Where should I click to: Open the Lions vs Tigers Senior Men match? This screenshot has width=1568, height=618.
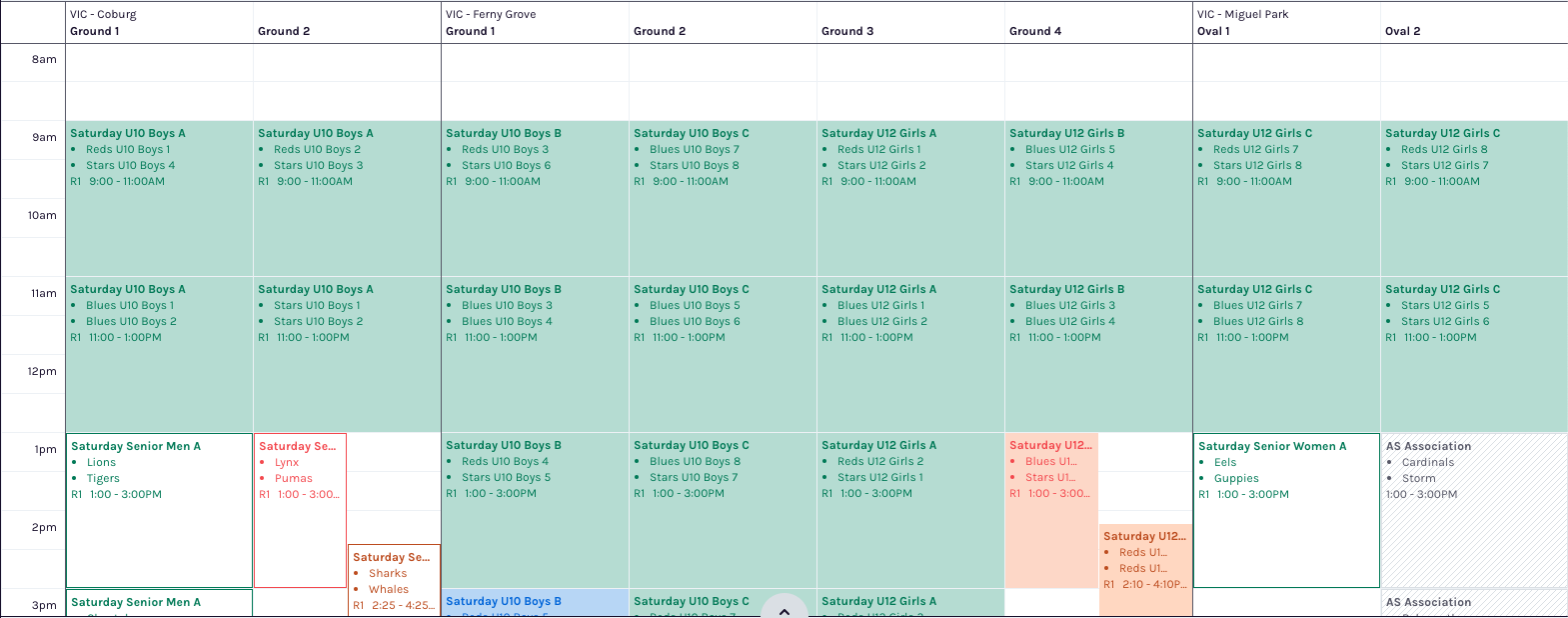159,510
